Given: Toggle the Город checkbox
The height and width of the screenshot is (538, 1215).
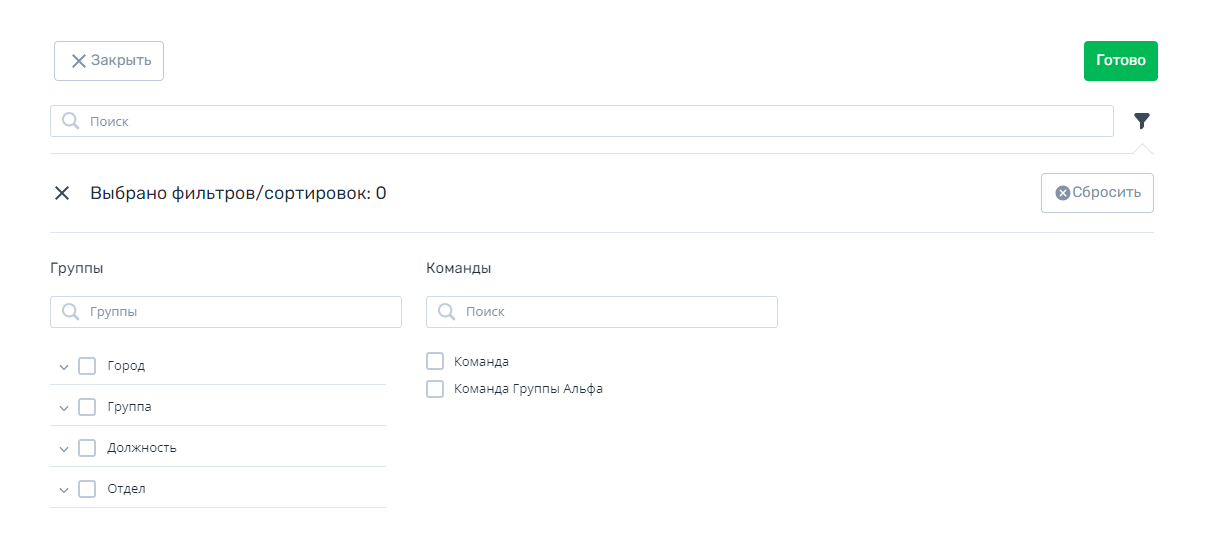Looking at the screenshot, I should (87, 366).
